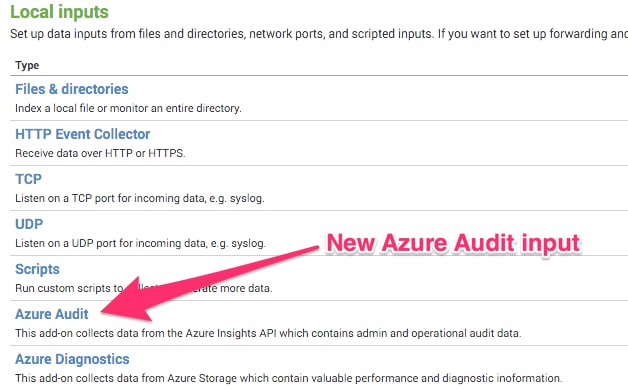Click the 'New Azure Audit input' annotation
Viewport: 628px width, 389px height.
[x=453, y=243]
